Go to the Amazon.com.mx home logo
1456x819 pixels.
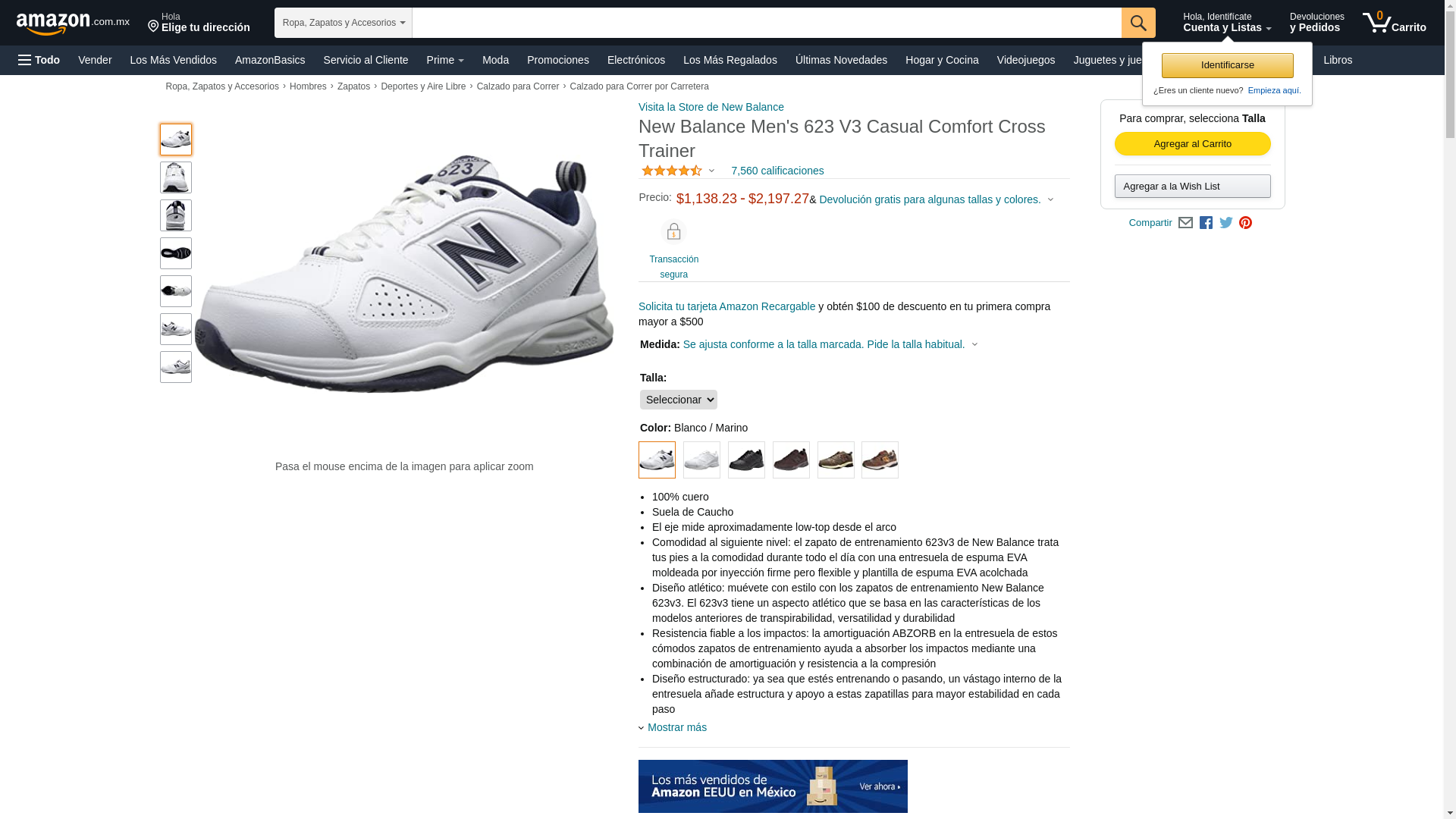click(73, 24)
